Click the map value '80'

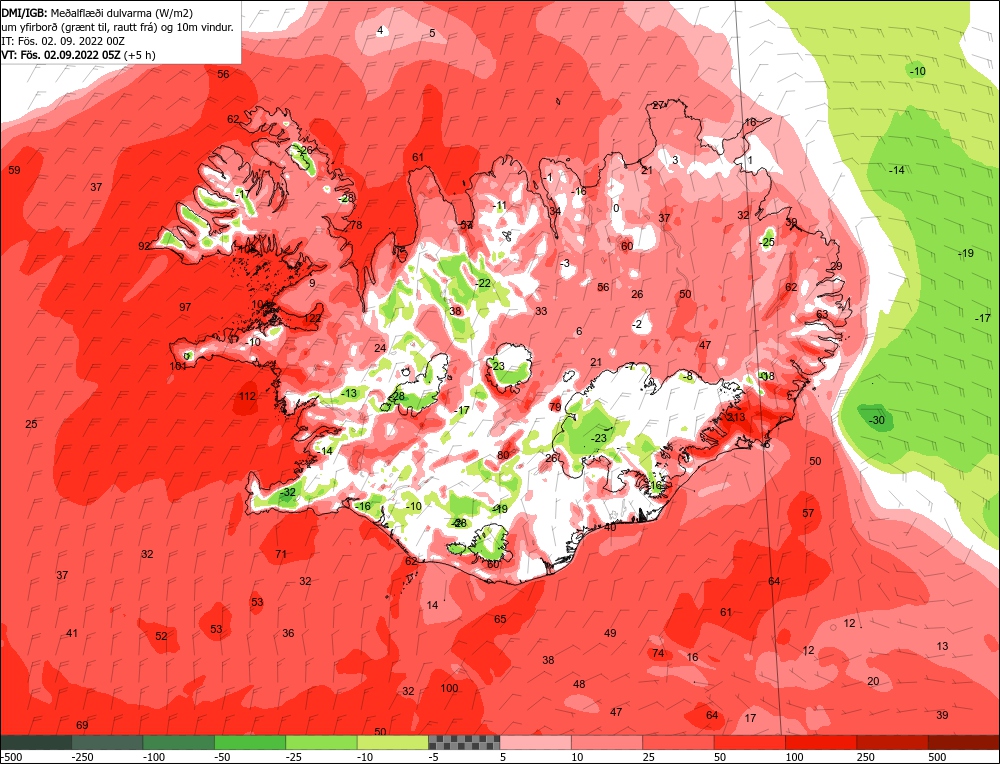(503, 455)
